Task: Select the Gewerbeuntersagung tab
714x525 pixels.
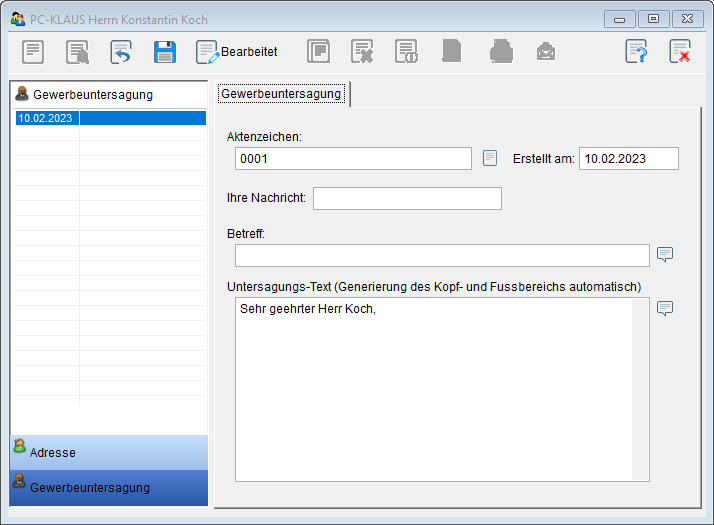Action: [x=281, y=94]
